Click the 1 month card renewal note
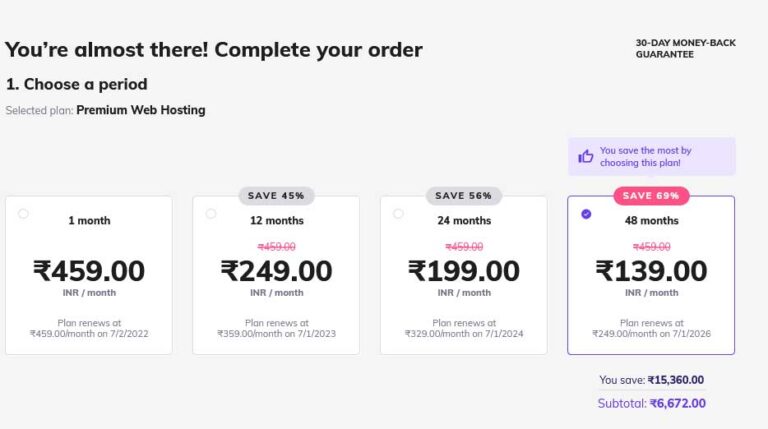768x429 pixels. click(x=88, y=328)
